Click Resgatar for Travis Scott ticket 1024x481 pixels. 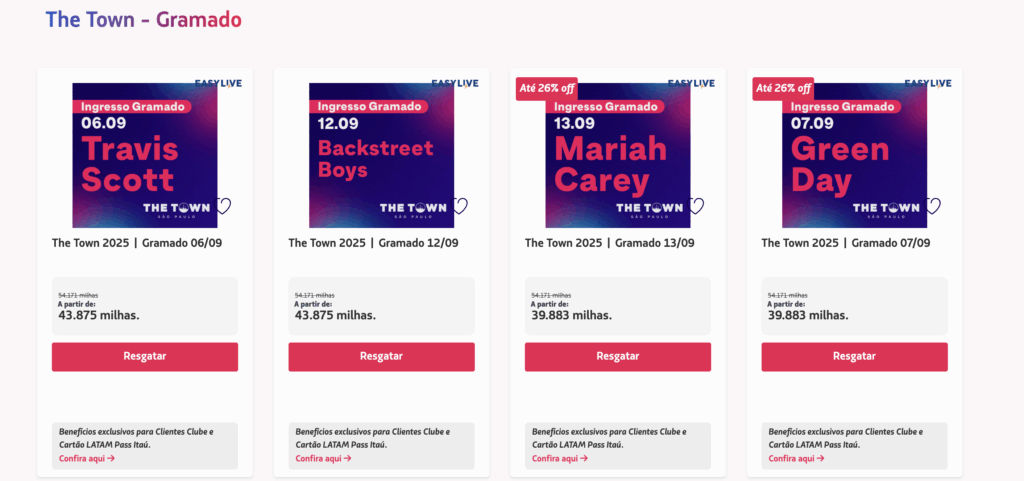(x=145, y=357)
